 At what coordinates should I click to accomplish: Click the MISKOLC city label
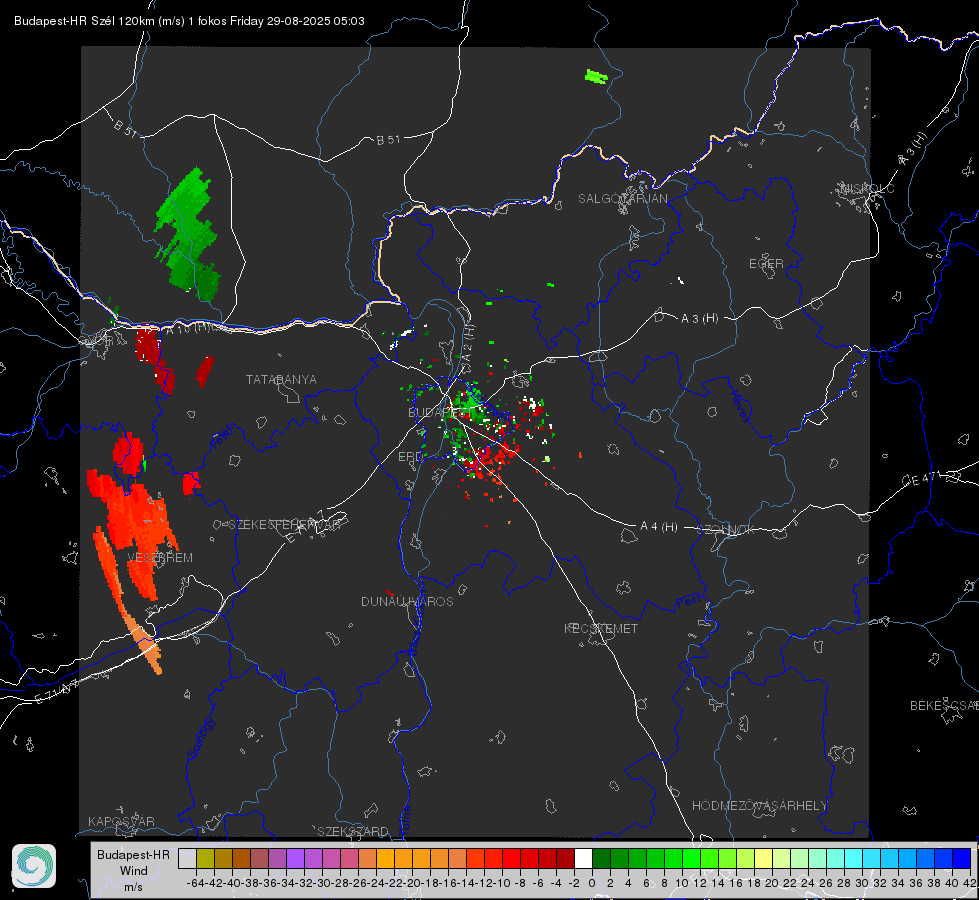(867, 189)
